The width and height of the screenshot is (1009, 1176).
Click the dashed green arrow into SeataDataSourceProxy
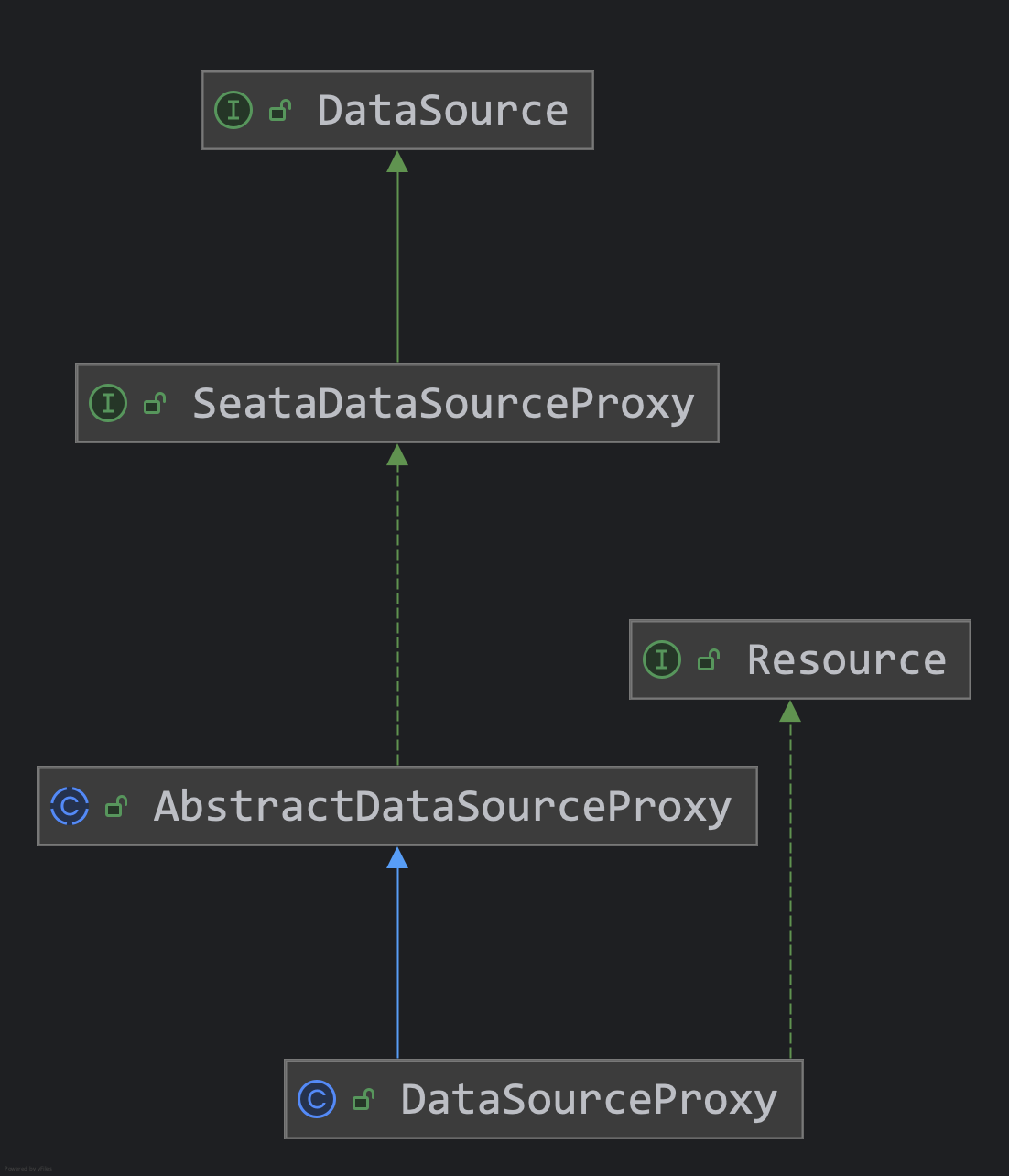point(397,604)
